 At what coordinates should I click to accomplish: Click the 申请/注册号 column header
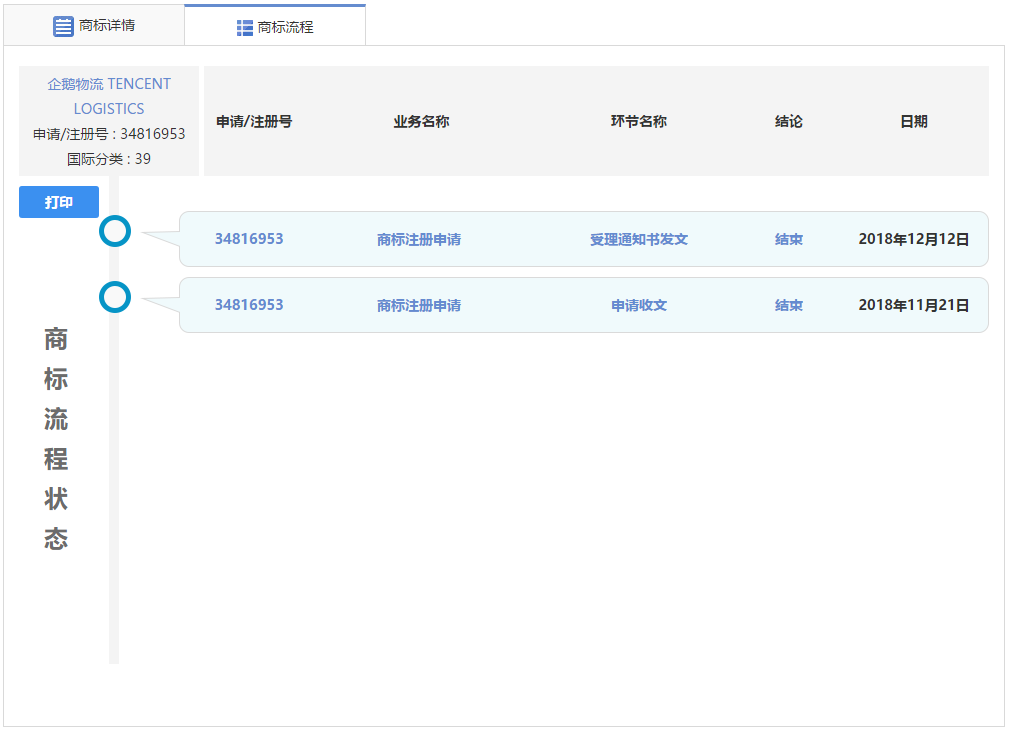pyautogui.click(x=254, y=122)
